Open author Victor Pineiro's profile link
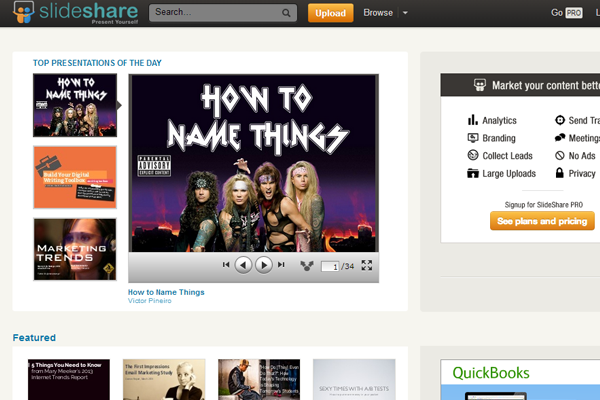 pos(150,301)
